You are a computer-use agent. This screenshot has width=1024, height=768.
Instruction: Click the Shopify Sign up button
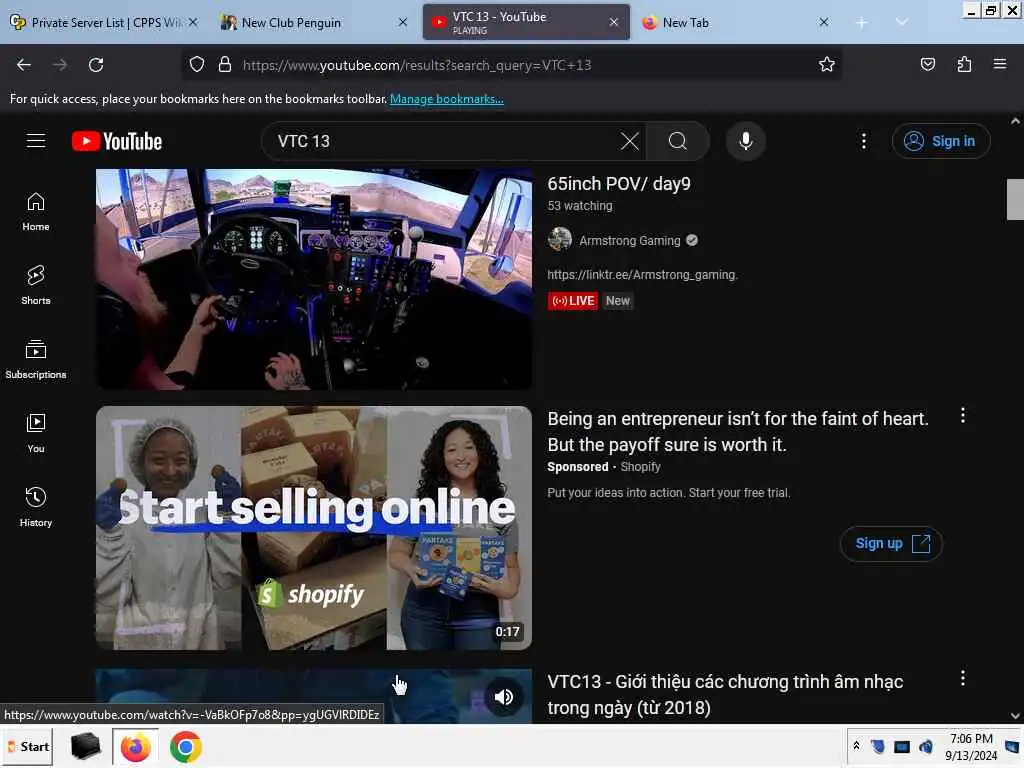891,543
